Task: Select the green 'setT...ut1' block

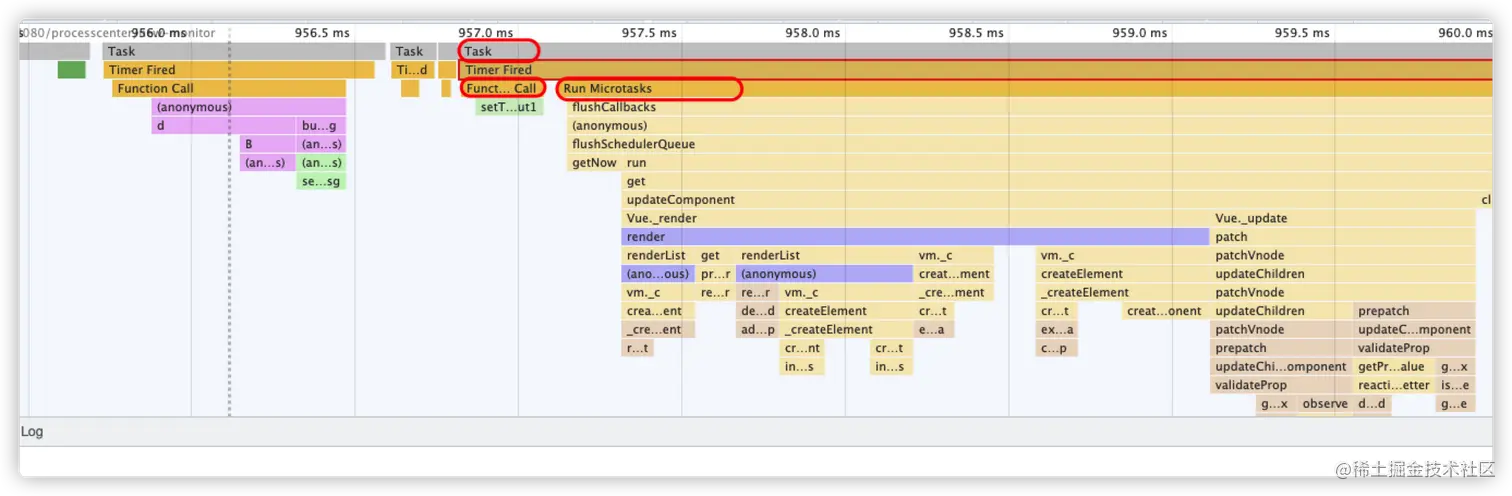Action: click(x=509, y=107)
